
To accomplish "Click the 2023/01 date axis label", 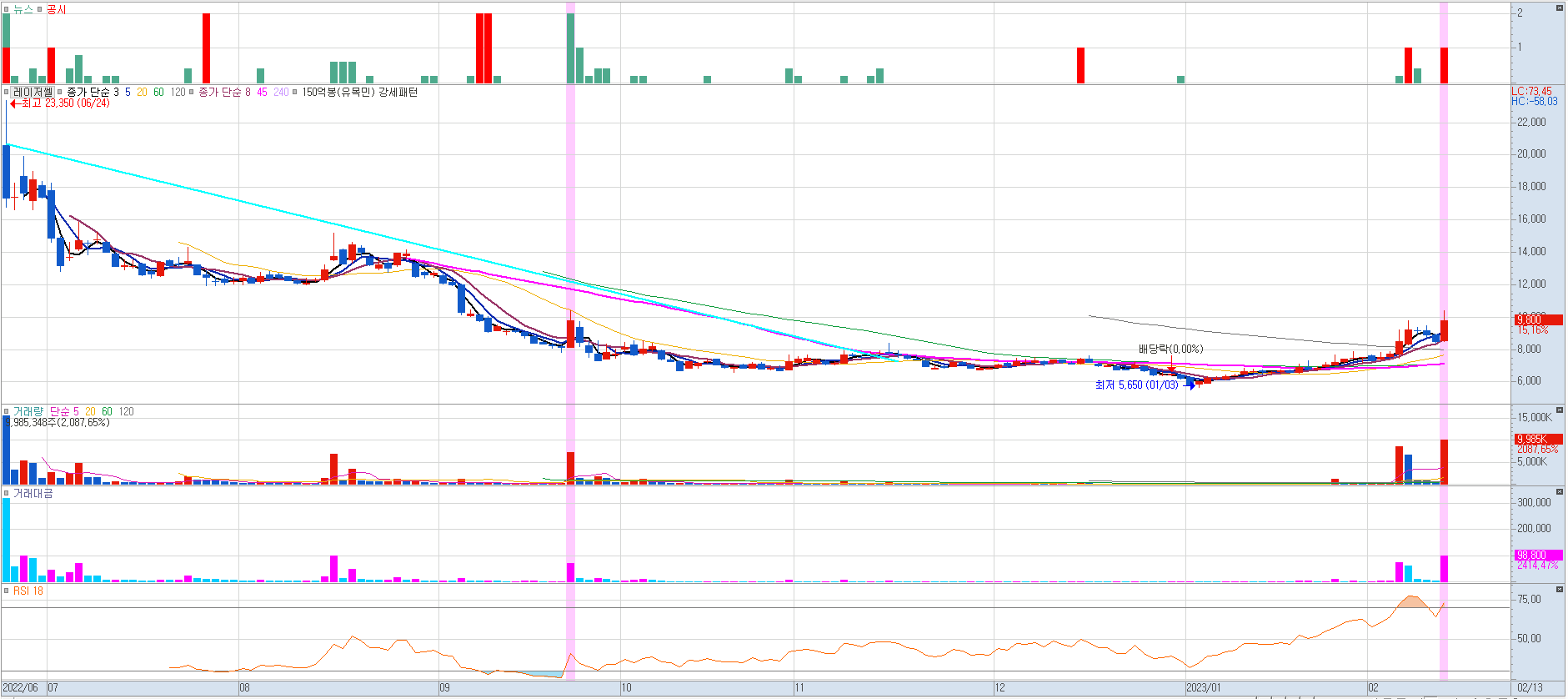I will [1203, 687].
